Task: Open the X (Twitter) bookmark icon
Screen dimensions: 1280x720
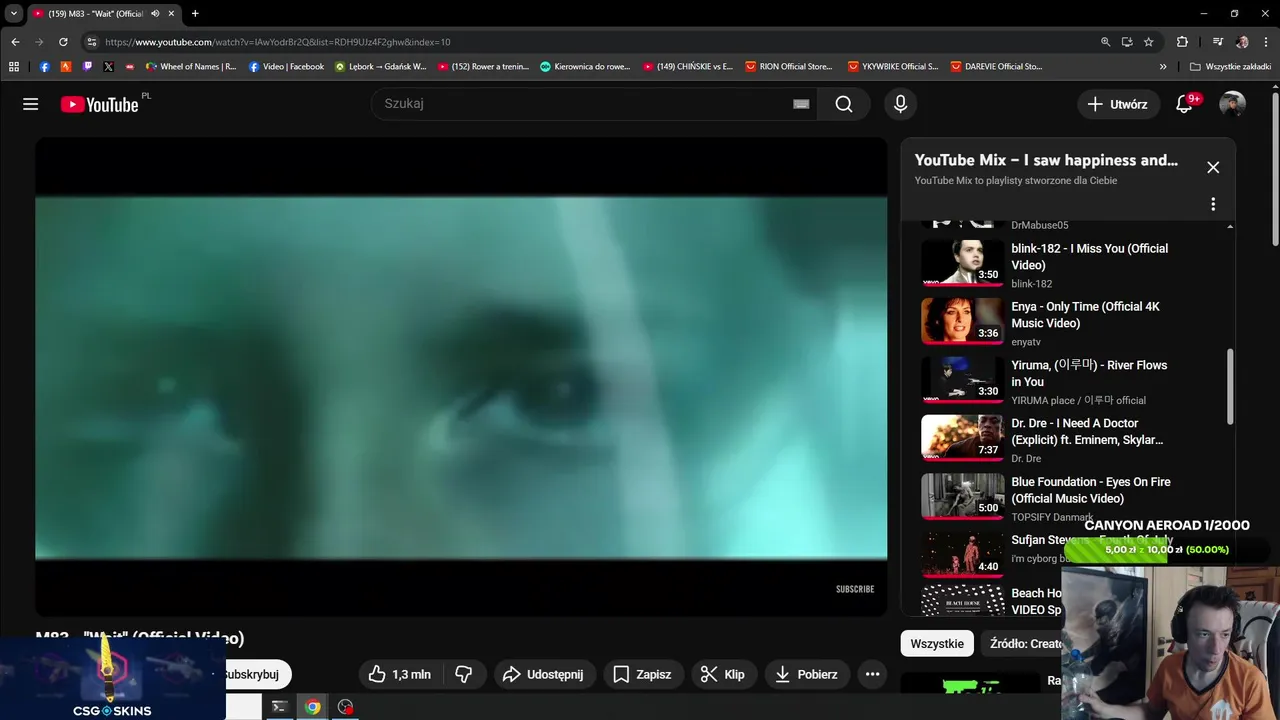Action: point(108,67)
